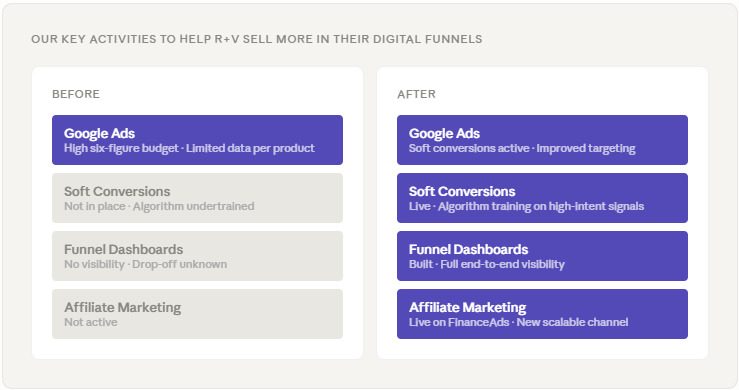
Task: Click 'Built · Full end-to-end visibility' text
Action: 486,265
